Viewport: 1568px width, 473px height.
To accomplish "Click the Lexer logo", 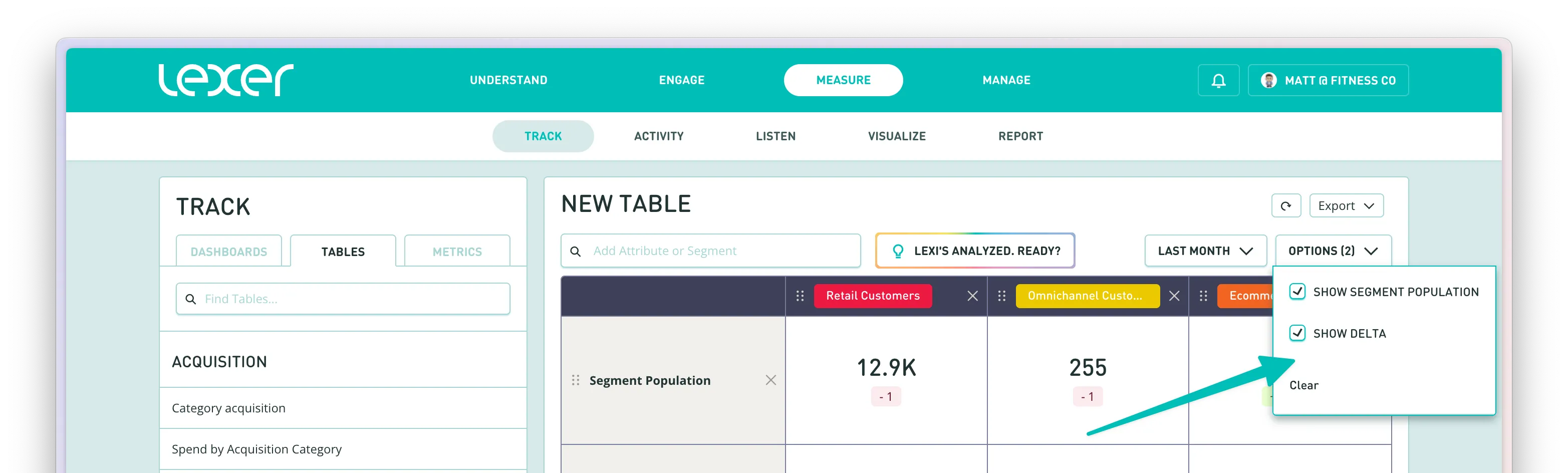I will 226,80.
